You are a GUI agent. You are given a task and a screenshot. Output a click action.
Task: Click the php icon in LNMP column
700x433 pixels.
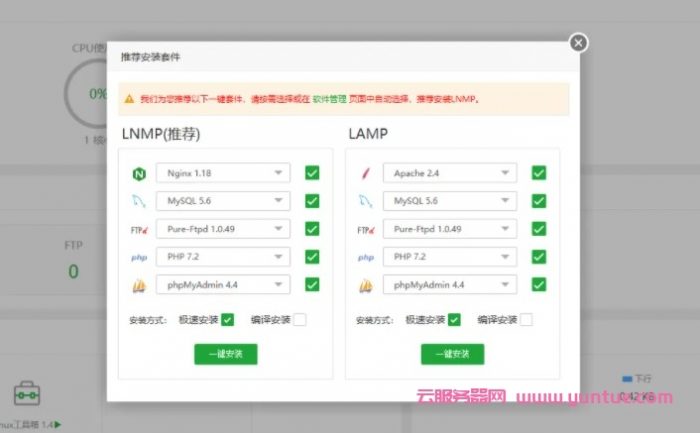pos(138,257)
